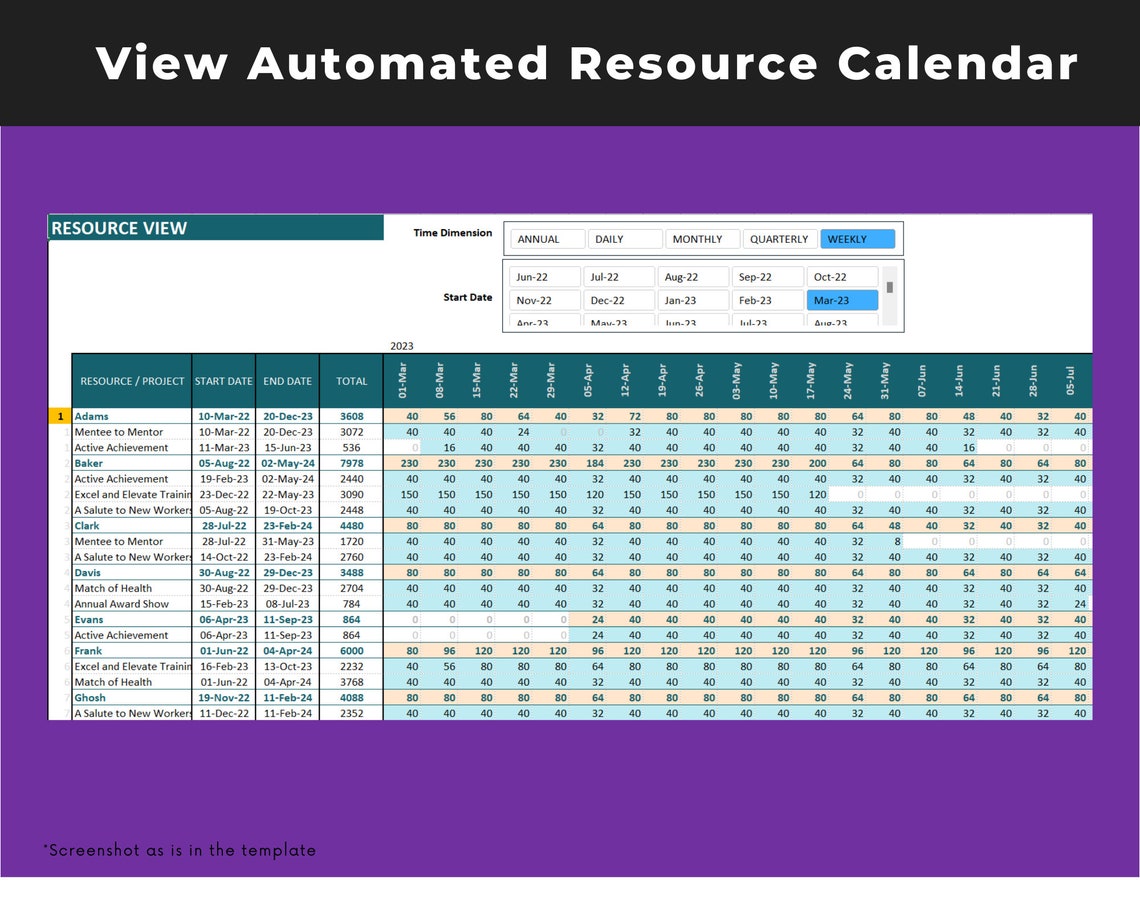Click the start date cell 28-Jul-22 in Clark's row
This screenshot has height=912, width=1140.
pos(223,526)
